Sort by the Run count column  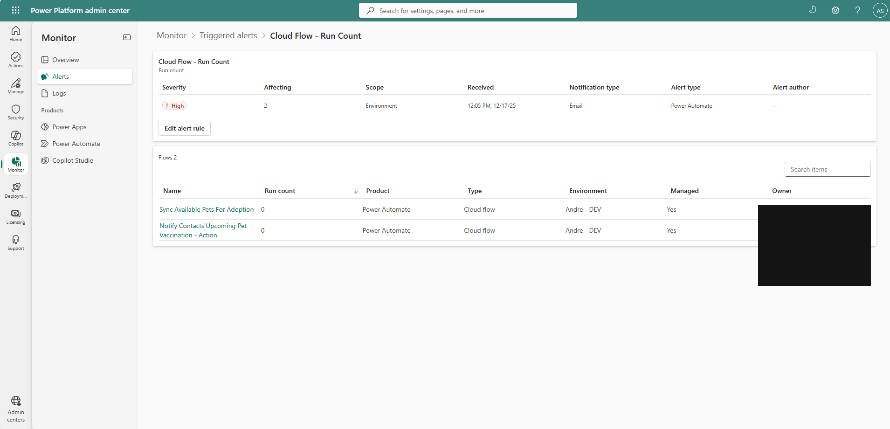point(280,191)
